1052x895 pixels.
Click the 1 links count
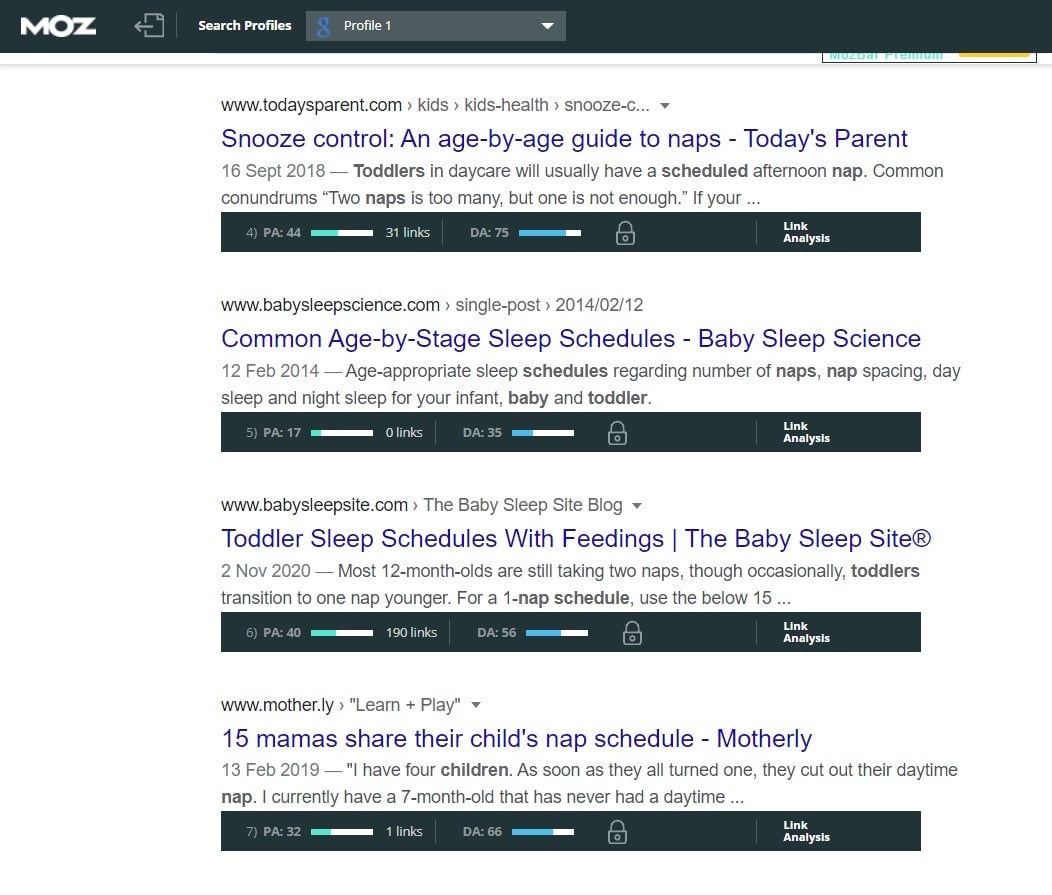pyautogui.click(x=404, y=831)
